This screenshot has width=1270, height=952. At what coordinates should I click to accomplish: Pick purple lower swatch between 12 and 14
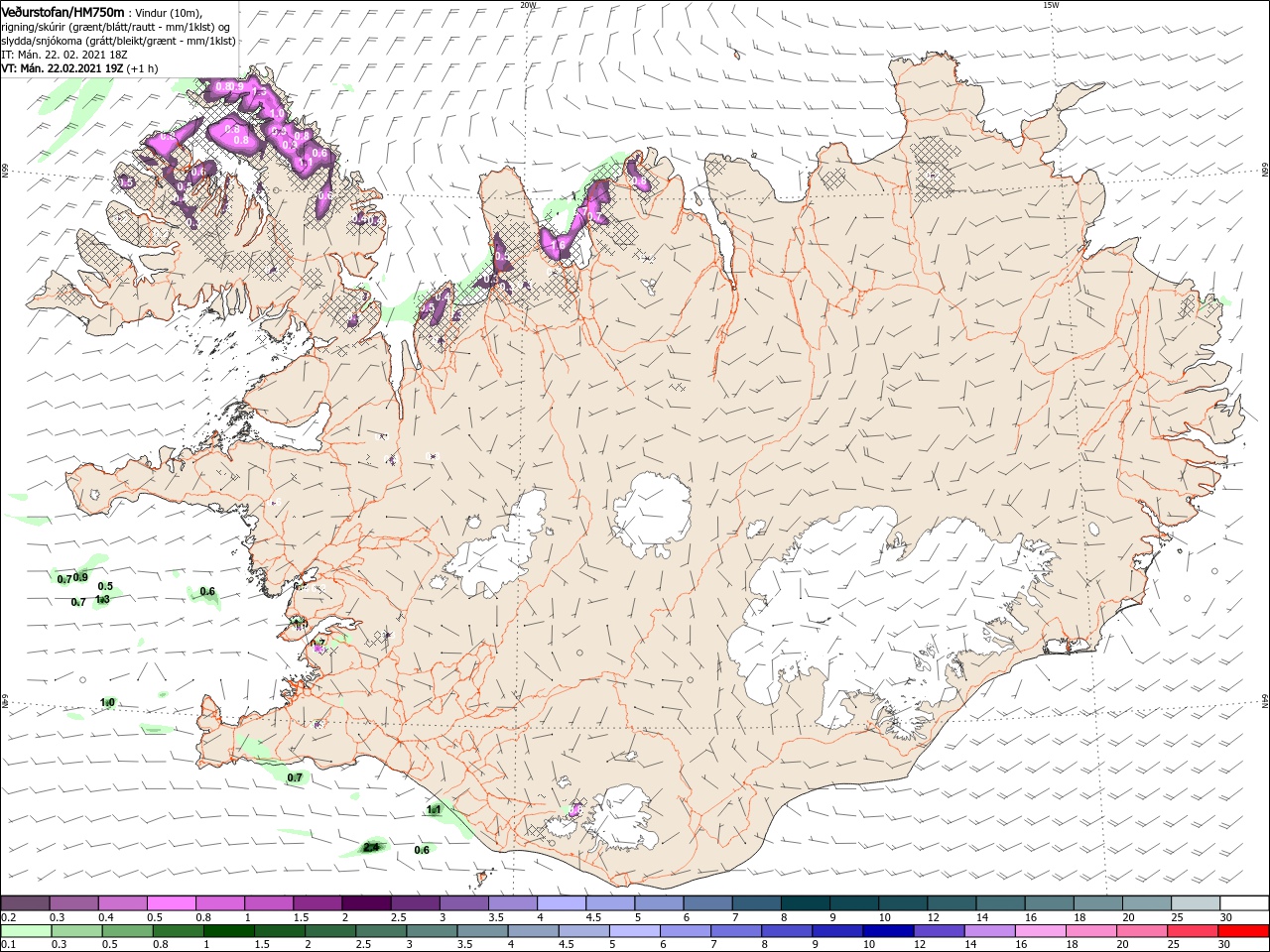(x=937, y=931)
